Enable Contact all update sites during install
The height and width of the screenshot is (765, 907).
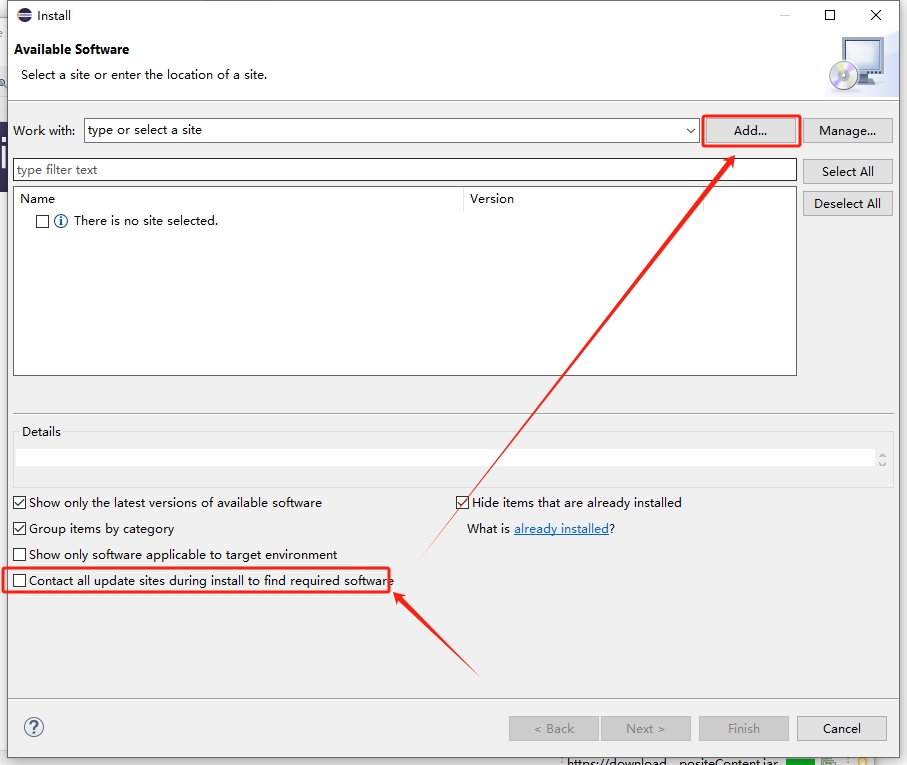click(x=20, y=581)
